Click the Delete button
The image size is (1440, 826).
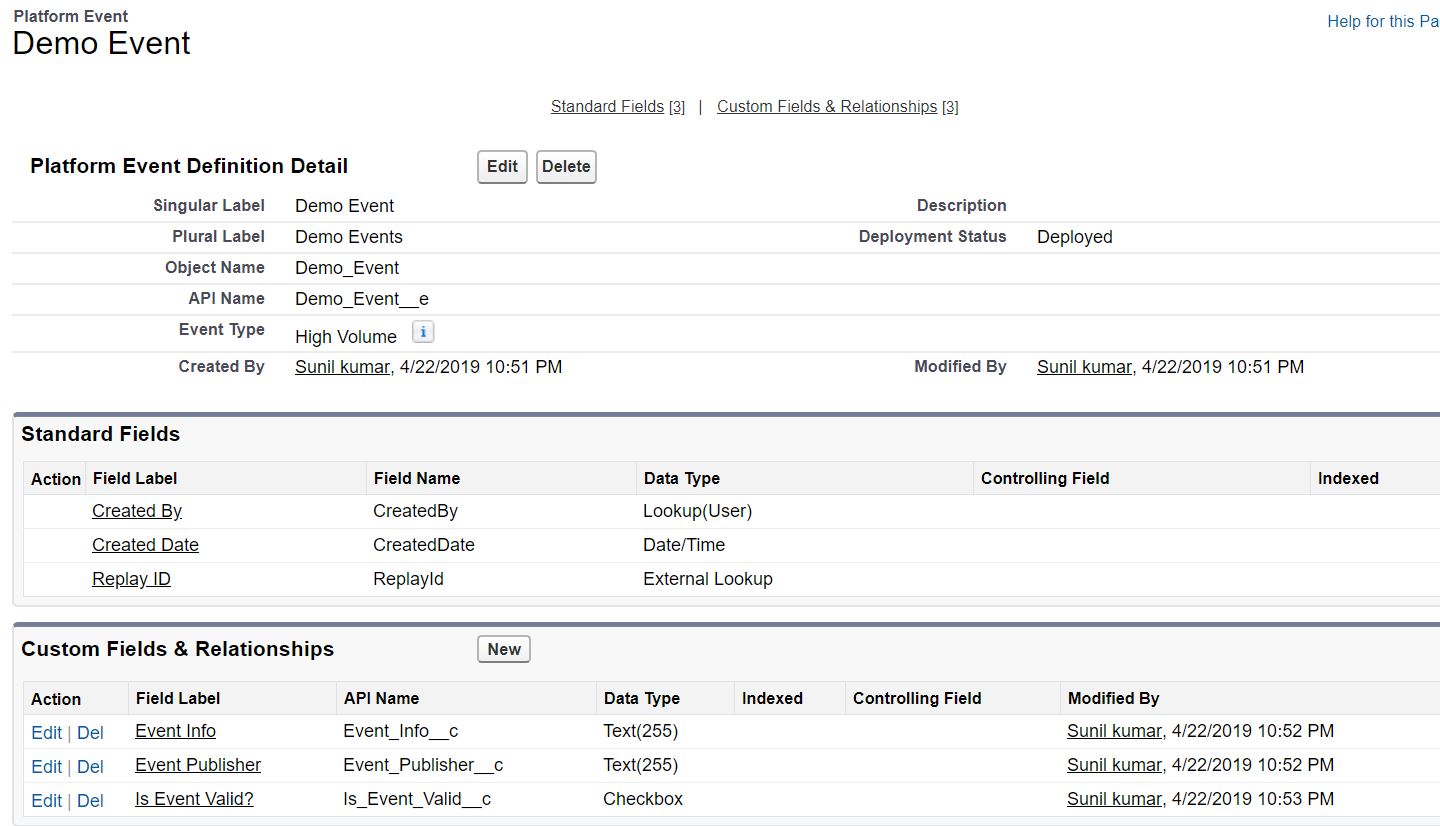point(566,166)
